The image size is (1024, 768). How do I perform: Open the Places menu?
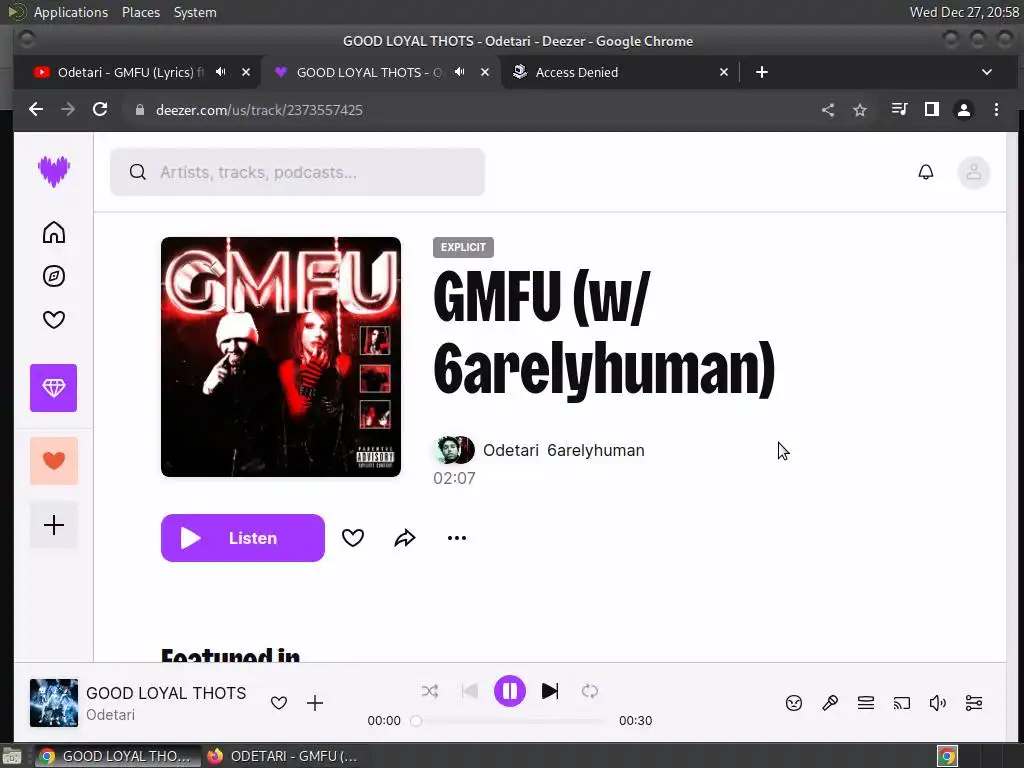[140, 12]
